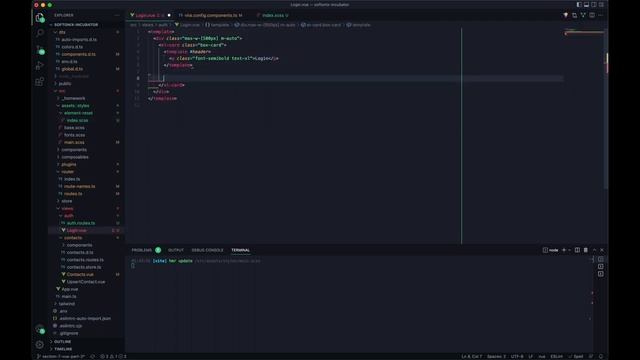
Task: Open the git branch selector in status bar
Action: coord(61,356)
